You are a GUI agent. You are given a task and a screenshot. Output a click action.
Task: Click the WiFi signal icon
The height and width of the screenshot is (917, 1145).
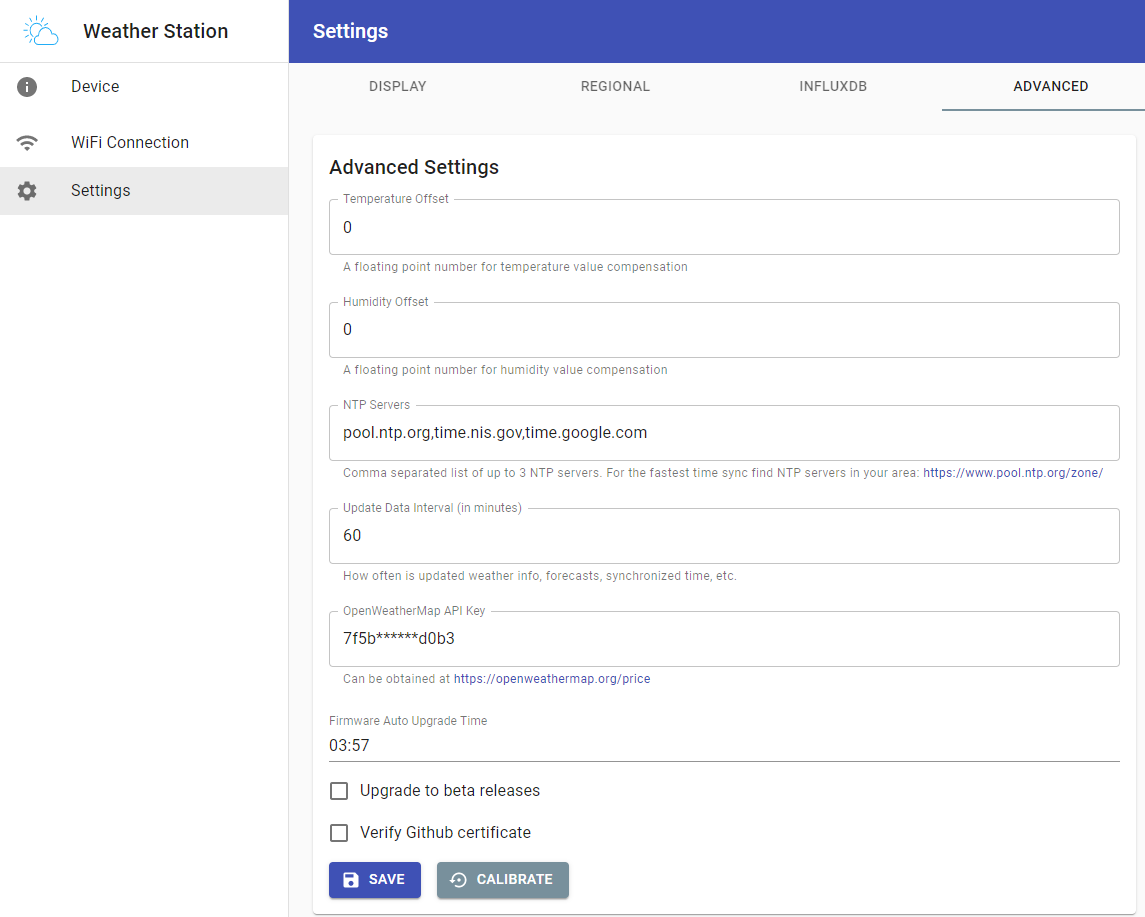click(27, 142)
